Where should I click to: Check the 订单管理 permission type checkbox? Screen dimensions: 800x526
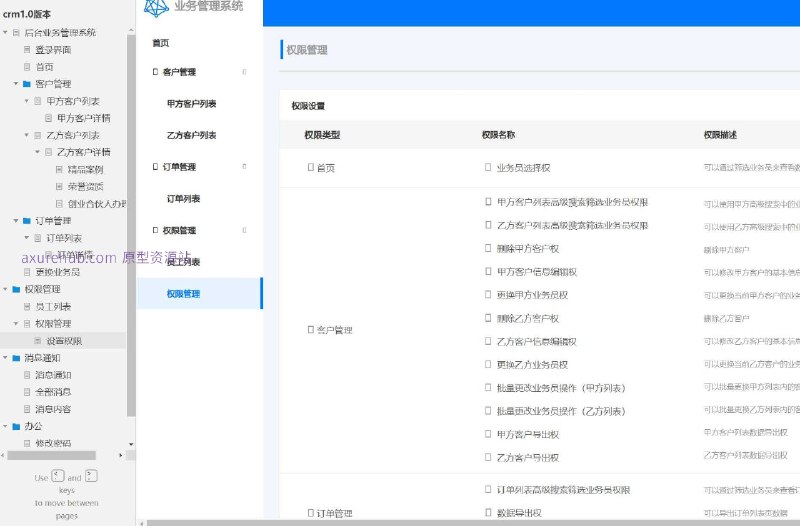tap(311, 513)
